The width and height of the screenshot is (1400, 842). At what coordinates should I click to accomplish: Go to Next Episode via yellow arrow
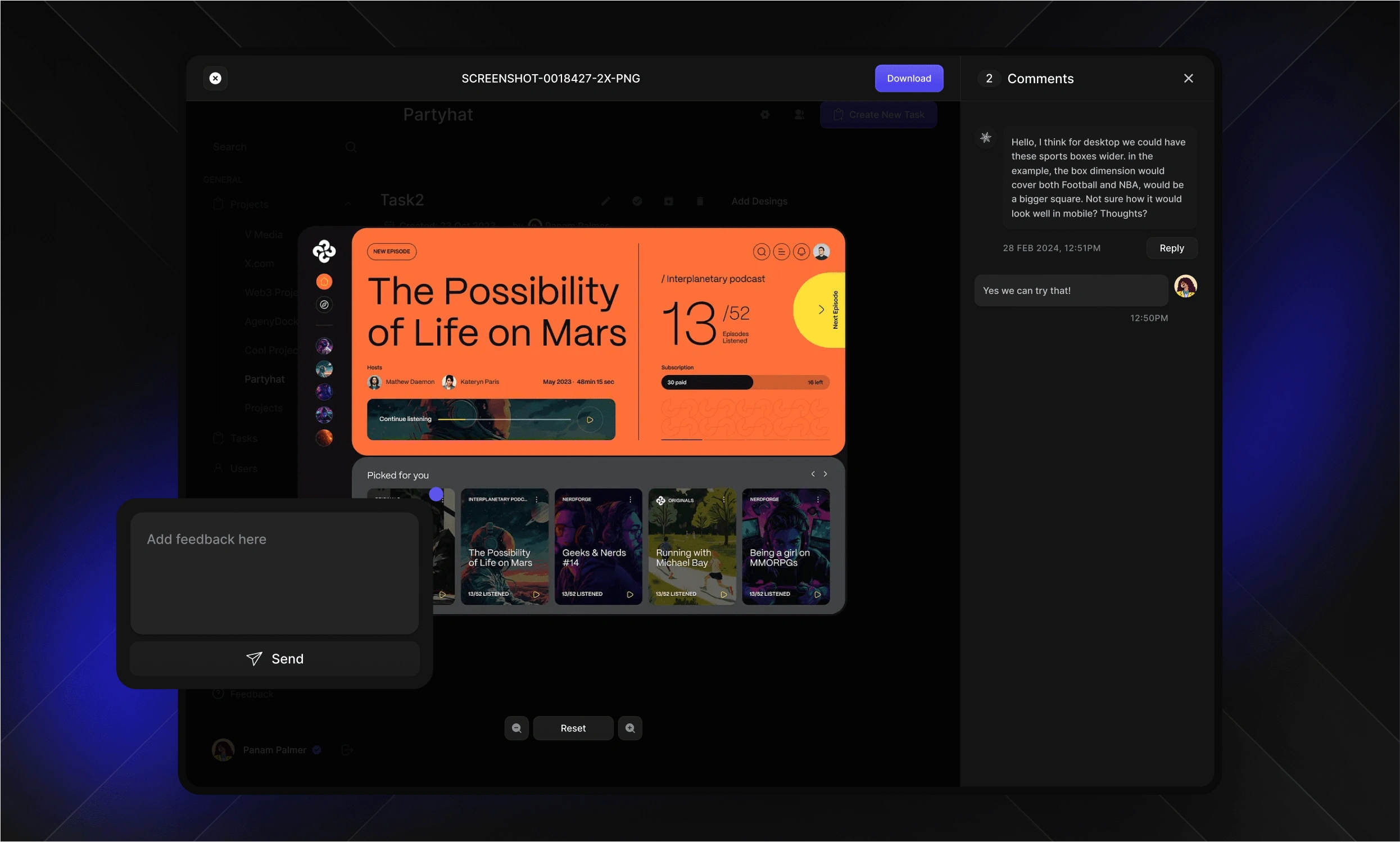click(x=820, y=310)
